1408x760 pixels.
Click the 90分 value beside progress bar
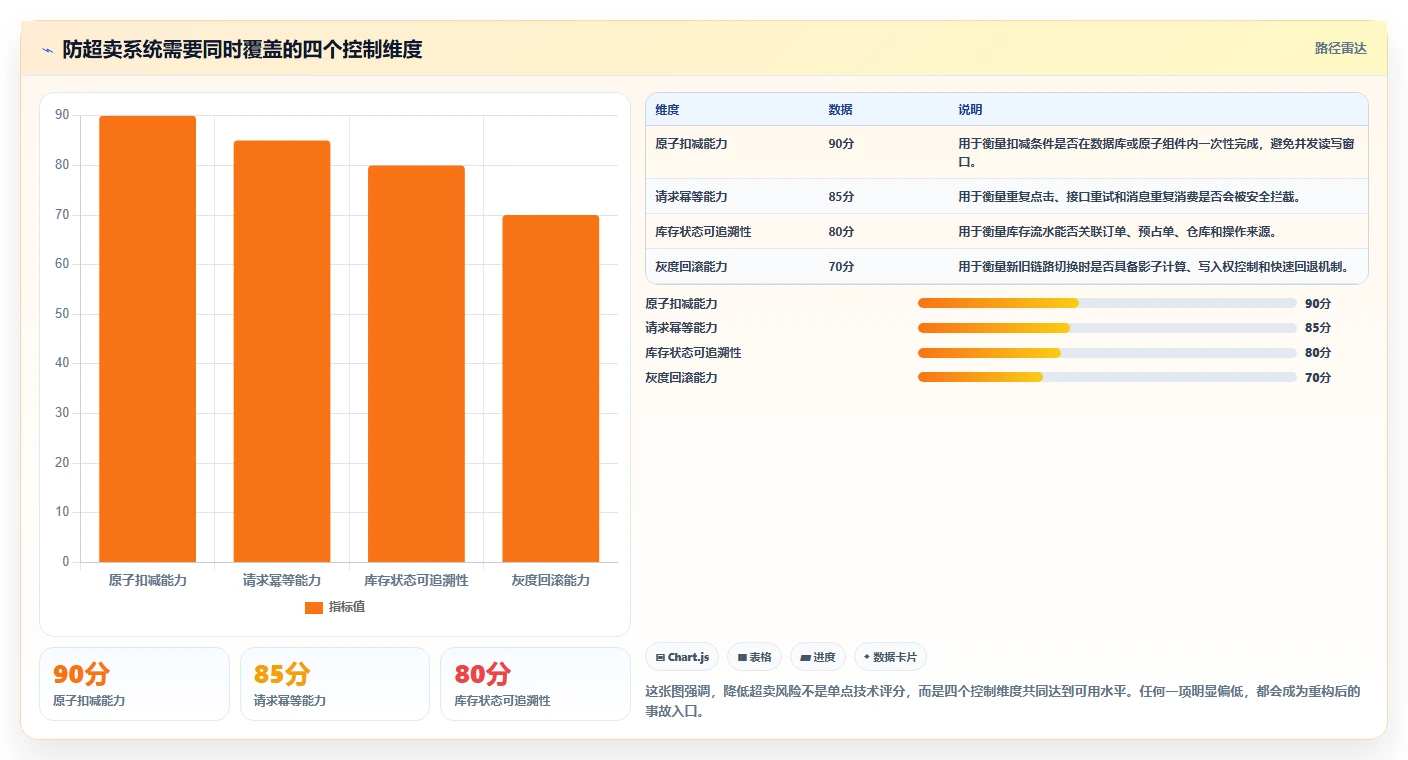(1318, 303)
